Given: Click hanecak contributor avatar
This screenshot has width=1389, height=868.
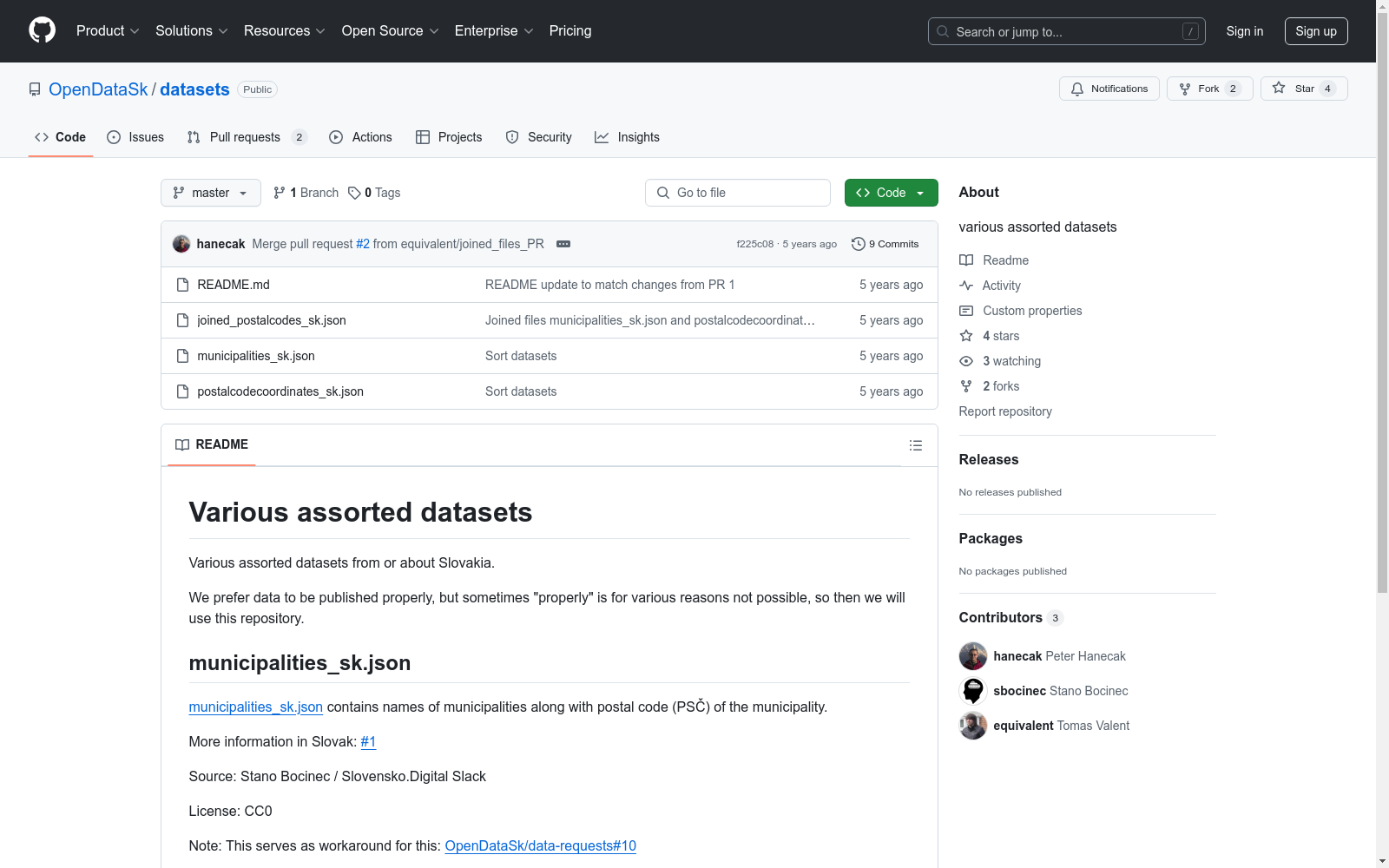Looking at the screenshot, I should click(x=973, y=656).
